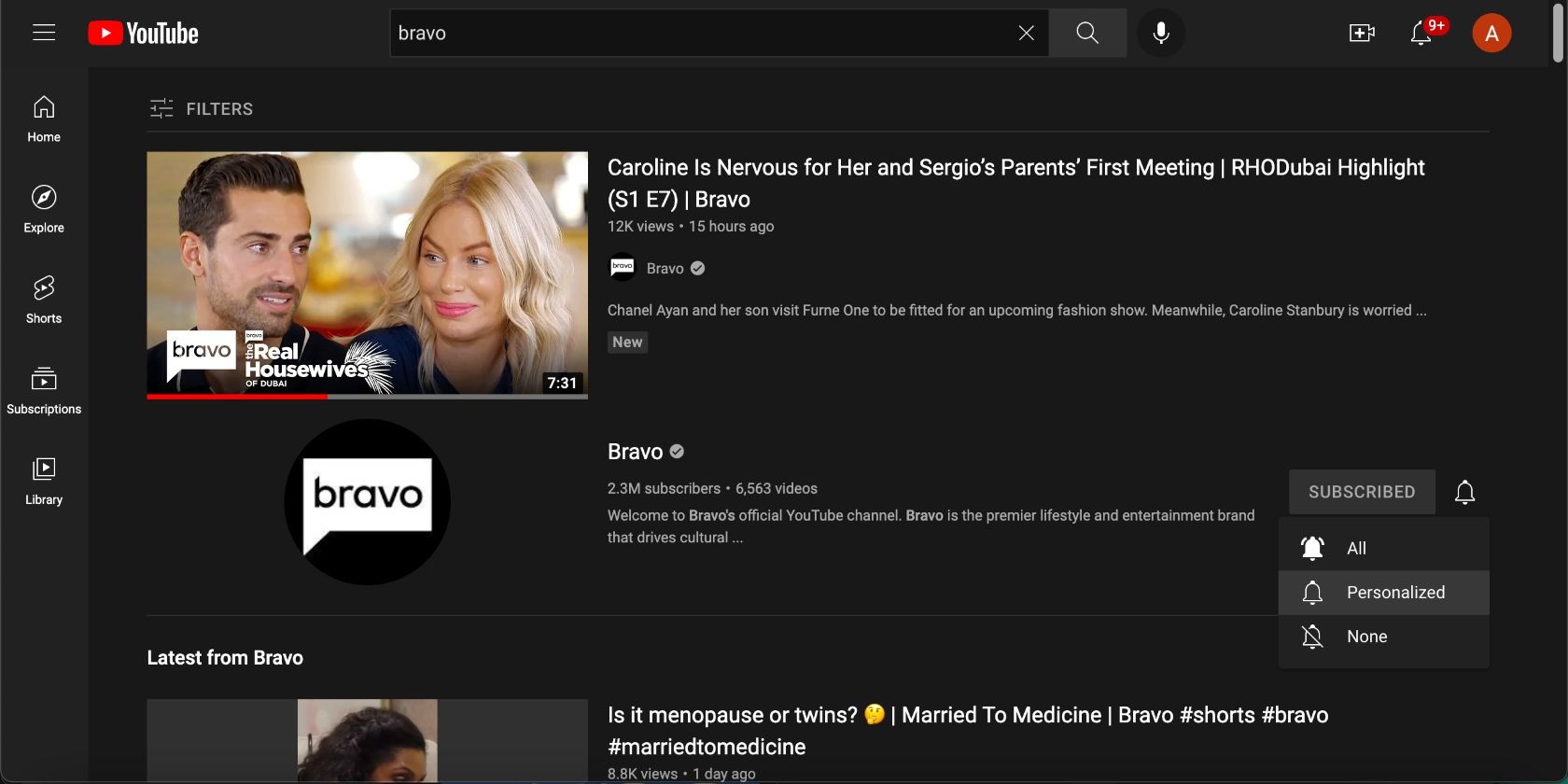
Task: Open Library in the sidebar
Action: point(44,481)
